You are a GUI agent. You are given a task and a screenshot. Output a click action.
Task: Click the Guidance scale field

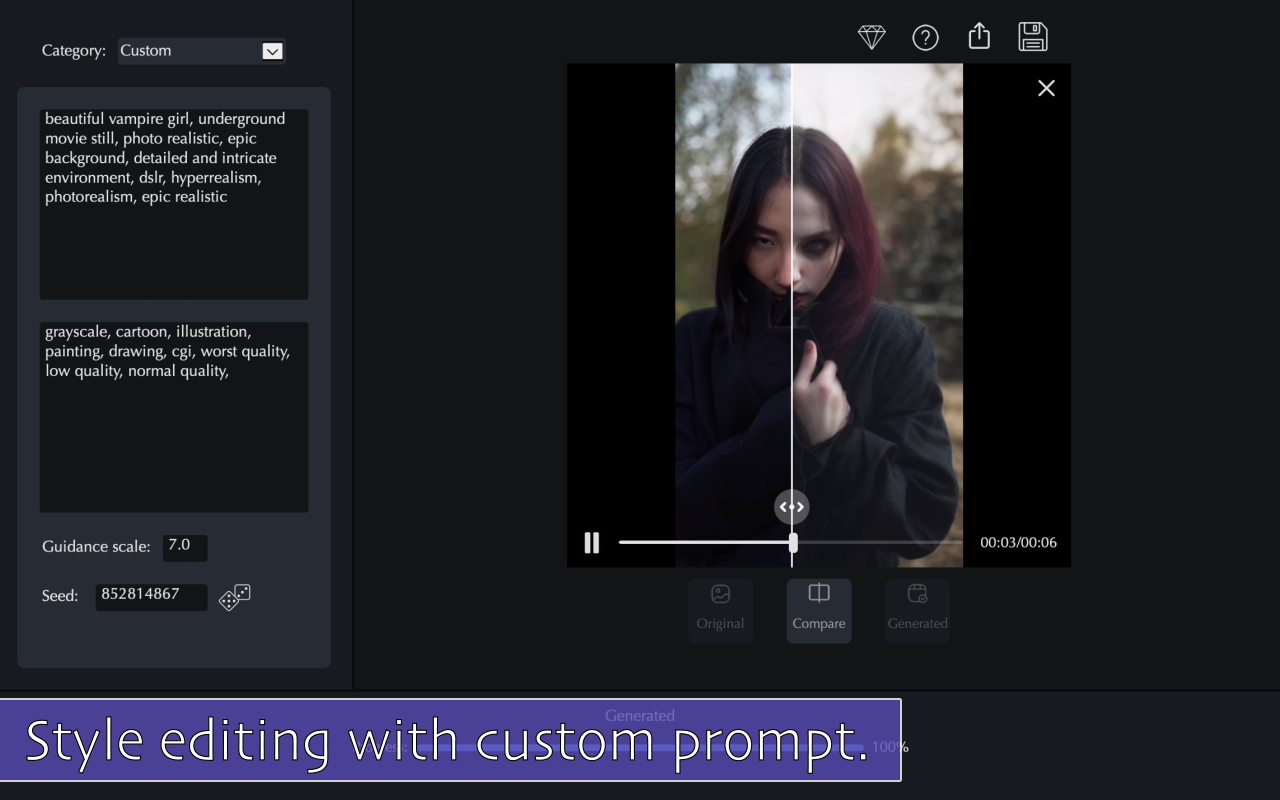tap(185, 547)
